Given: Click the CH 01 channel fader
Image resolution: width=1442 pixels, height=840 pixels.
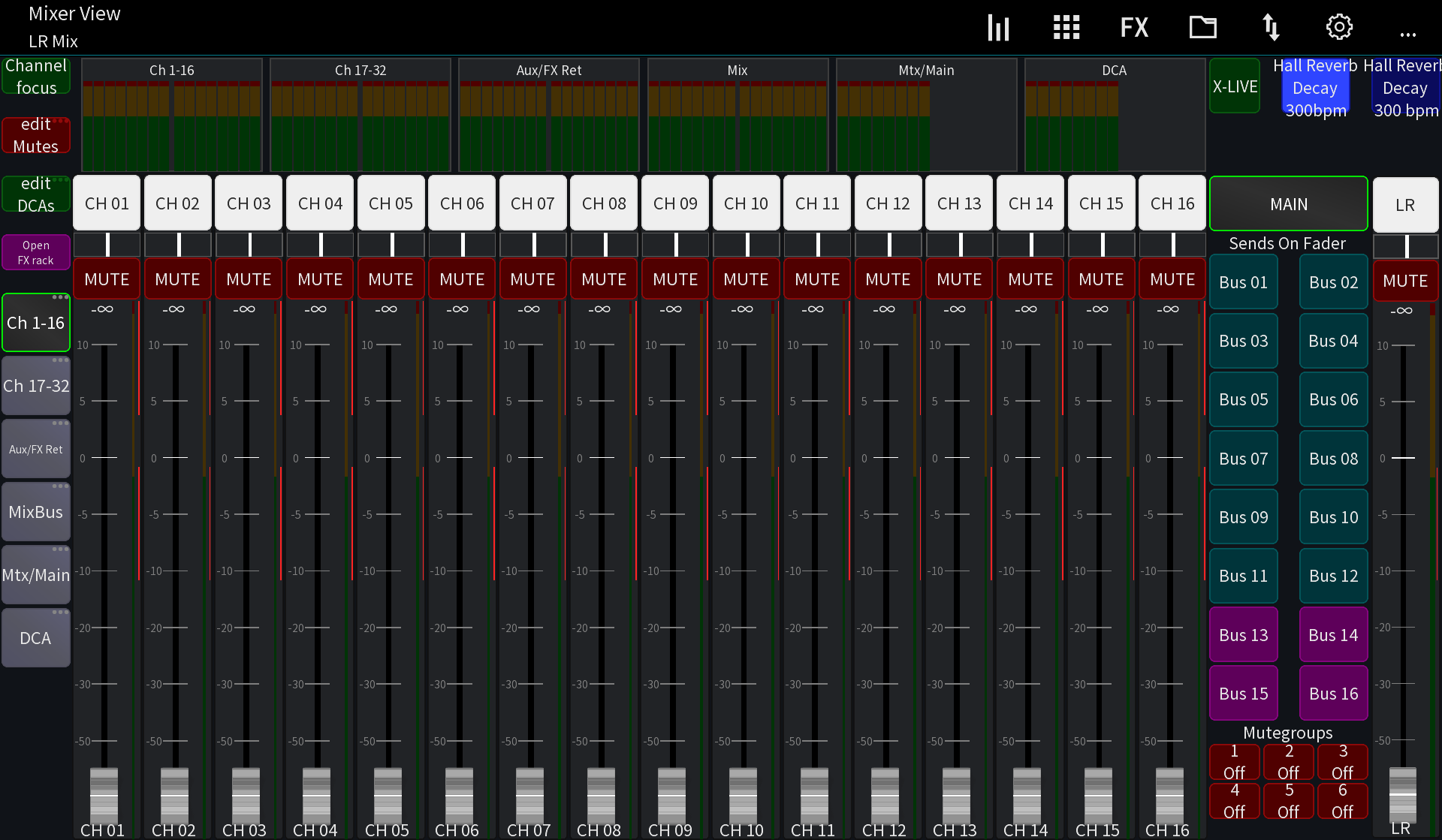Looking at the screenshot, I should point(104,796).
